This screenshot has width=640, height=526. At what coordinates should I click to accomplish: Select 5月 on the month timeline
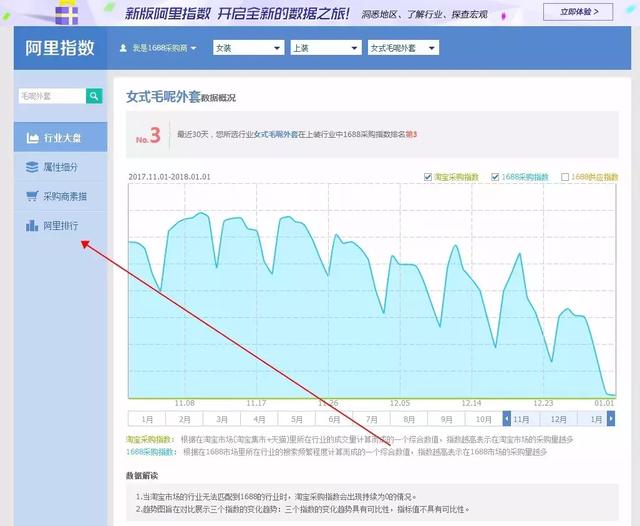pyautogui.click(x=297, y=419)
